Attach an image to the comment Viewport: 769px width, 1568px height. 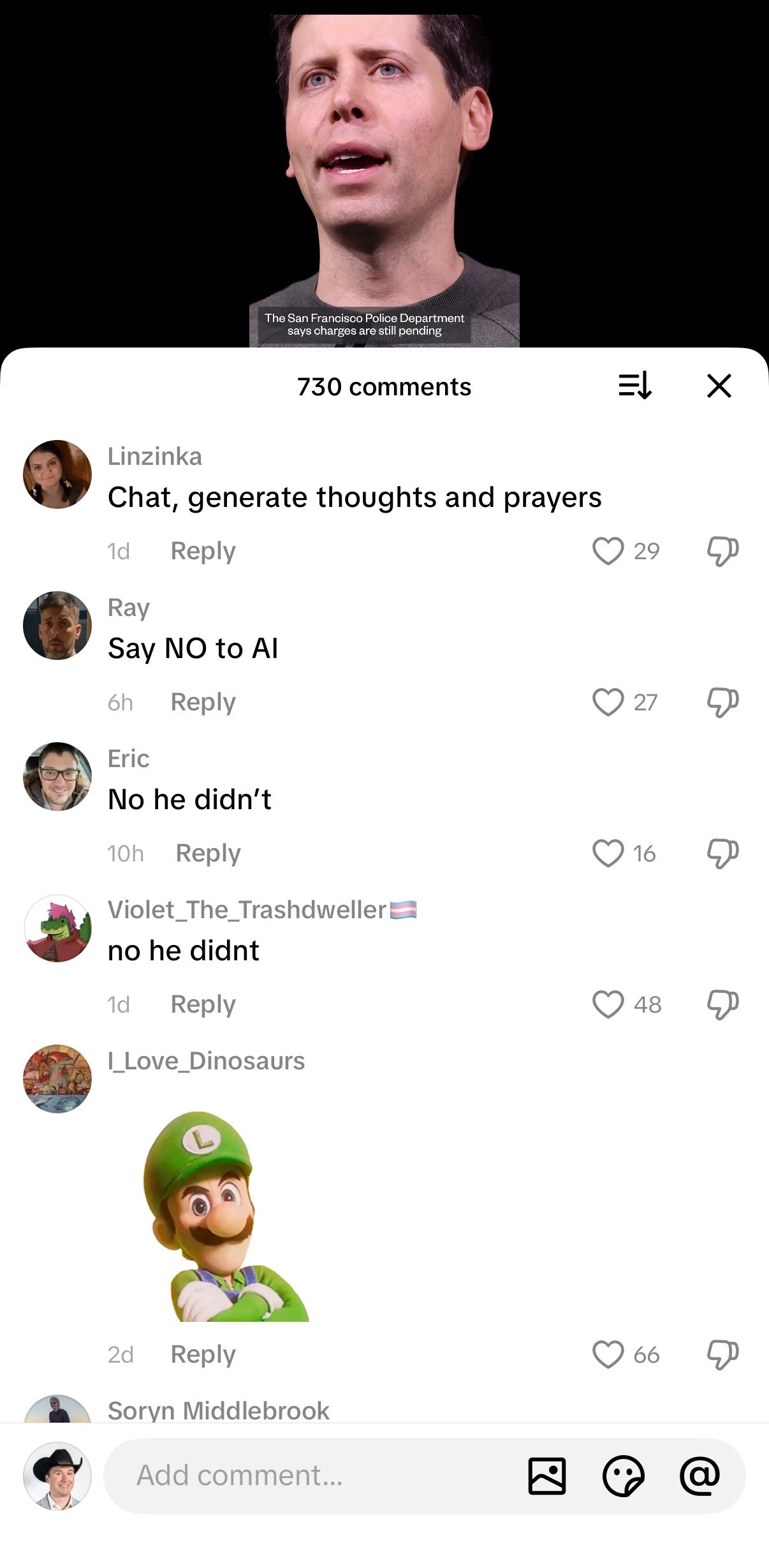click(546, 1476)
